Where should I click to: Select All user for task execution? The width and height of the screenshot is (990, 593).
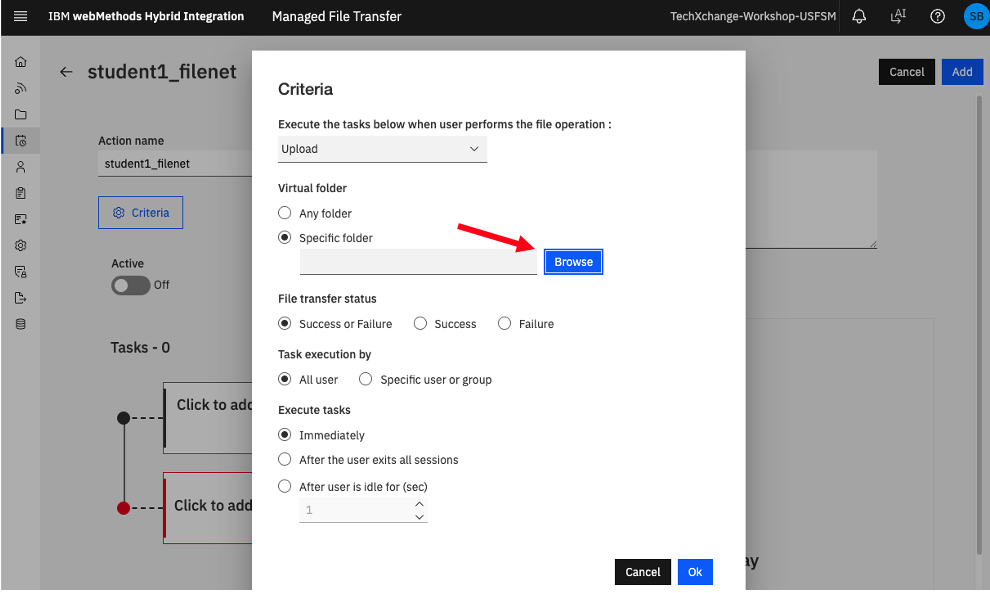tap(285, 379)
